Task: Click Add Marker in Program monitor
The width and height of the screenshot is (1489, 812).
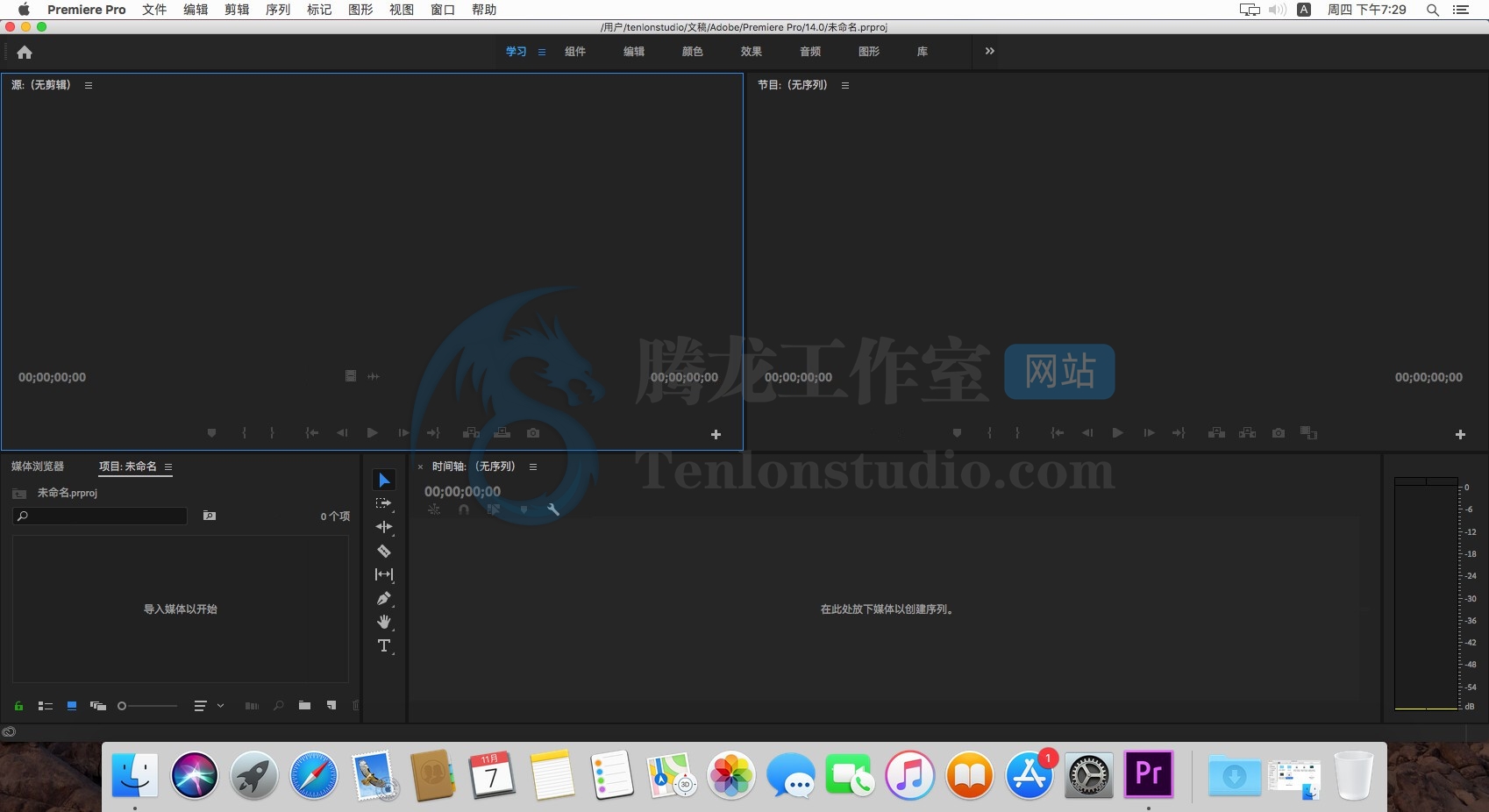Action: click(x=957, y=433)
